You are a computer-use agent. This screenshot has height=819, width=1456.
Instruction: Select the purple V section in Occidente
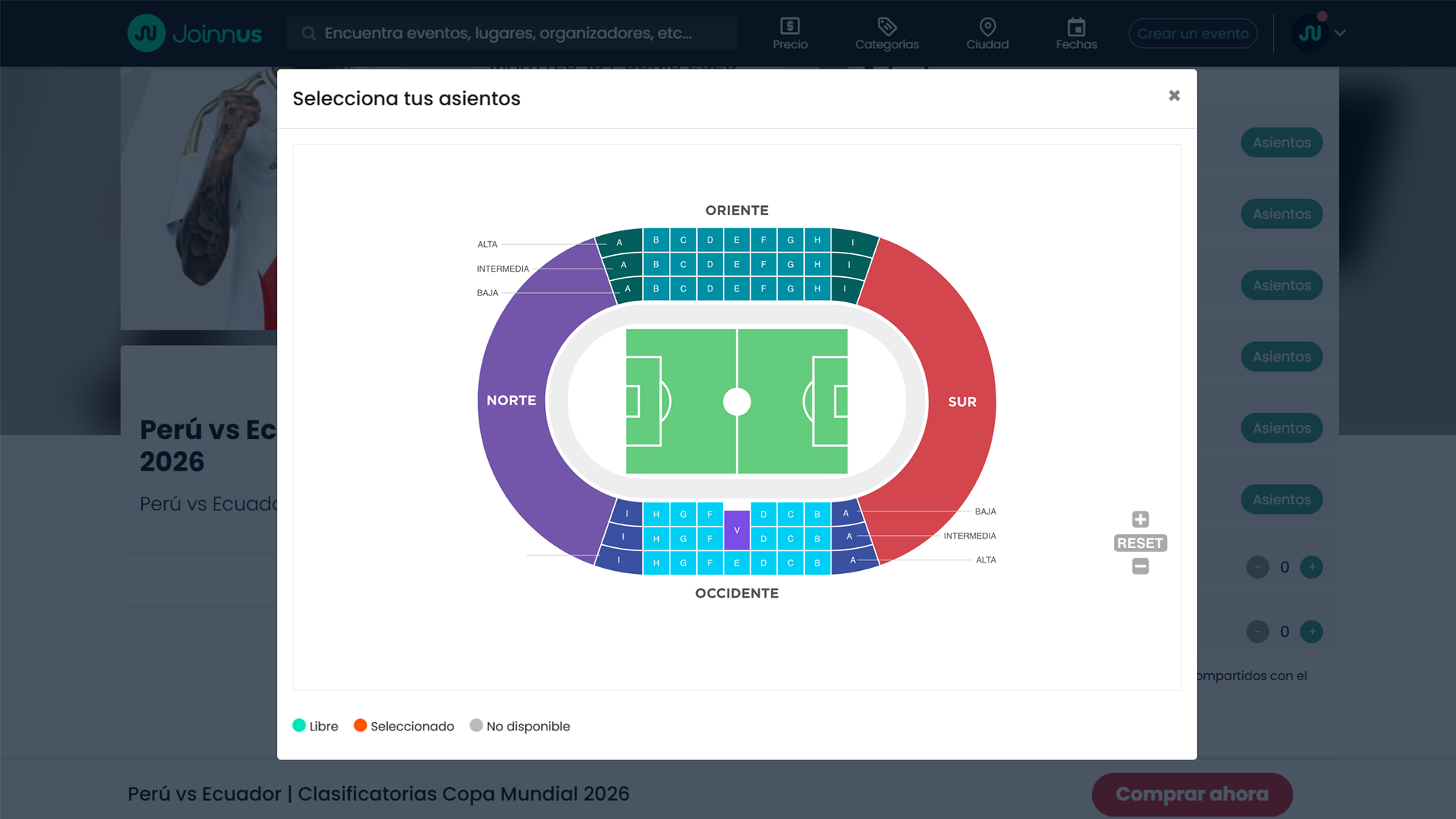click(x=737, y=530)
